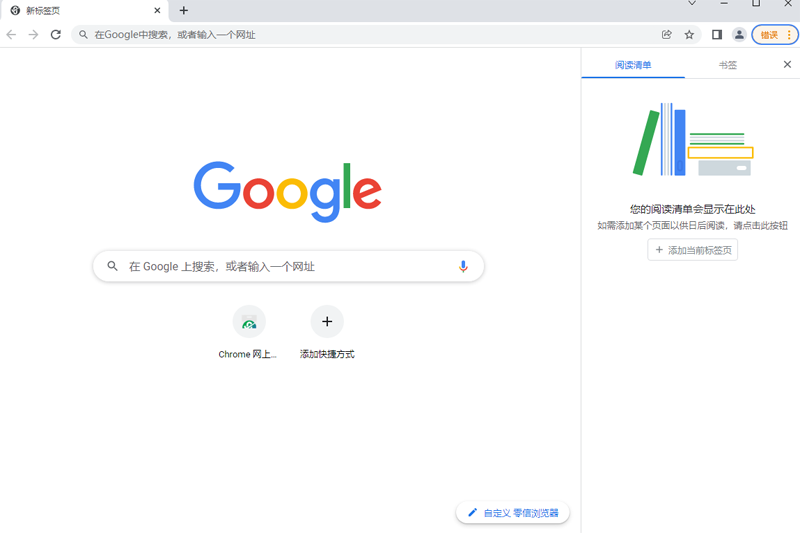Minimize the browser window
This screenshot has height=533, width=800.
(x=724, y=3)
